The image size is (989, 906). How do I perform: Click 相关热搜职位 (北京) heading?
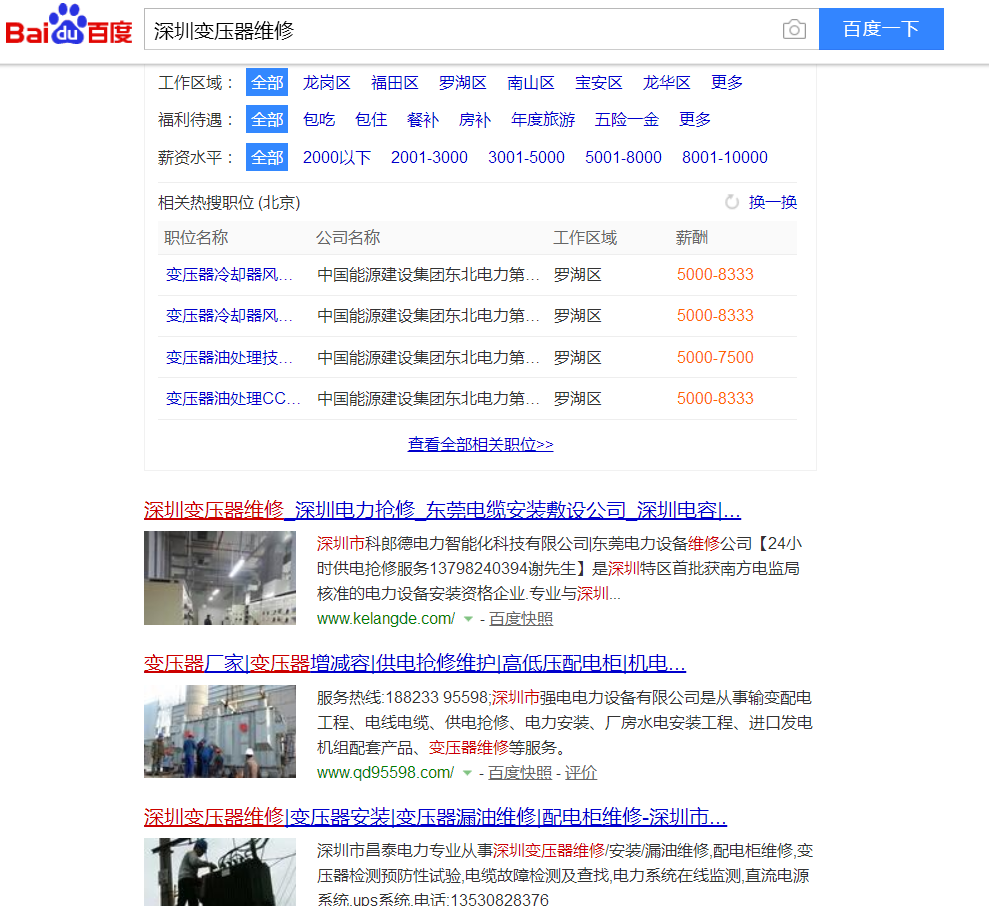(229, 203)
